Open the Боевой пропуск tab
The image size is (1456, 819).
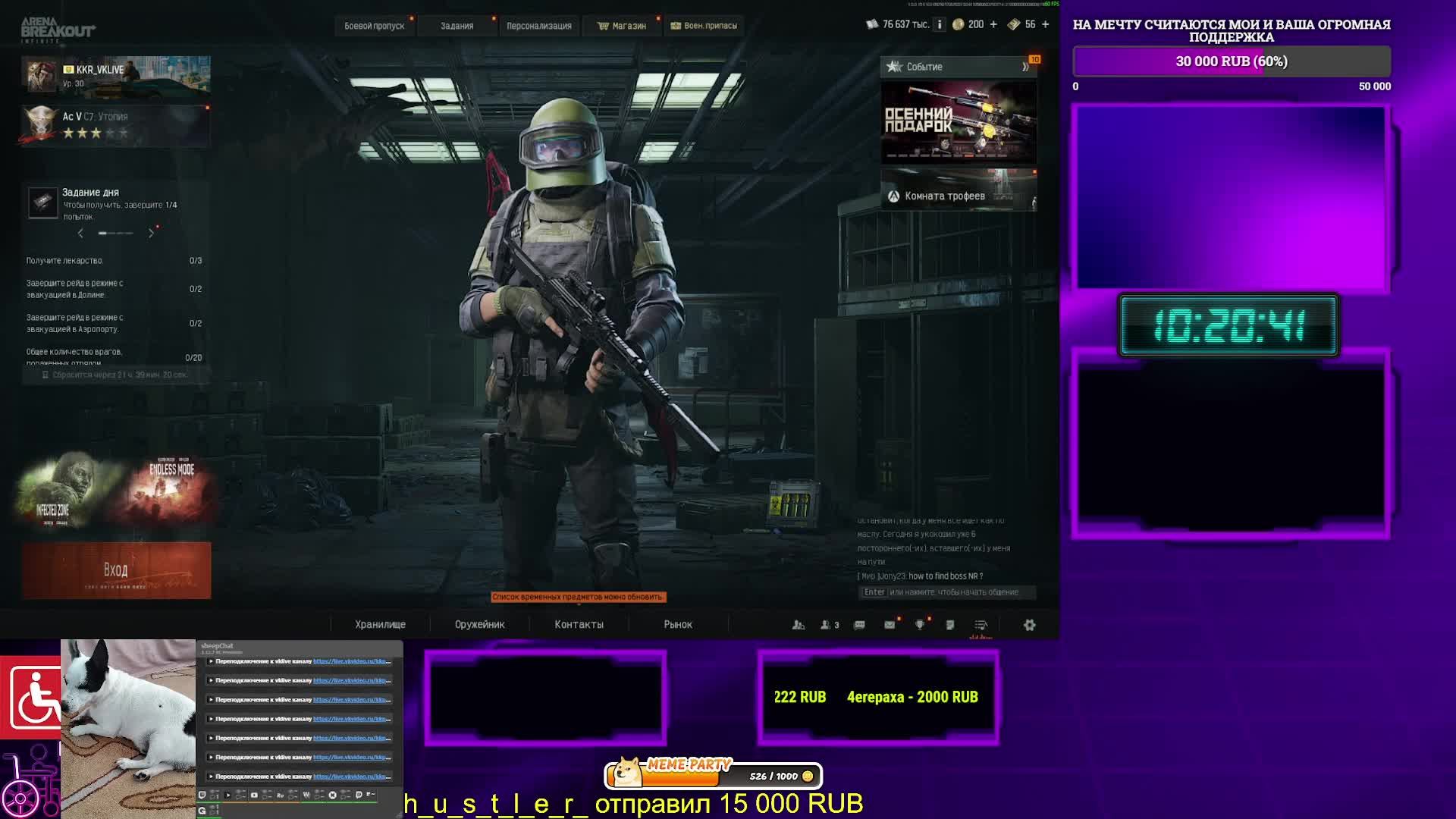(375, 26)
